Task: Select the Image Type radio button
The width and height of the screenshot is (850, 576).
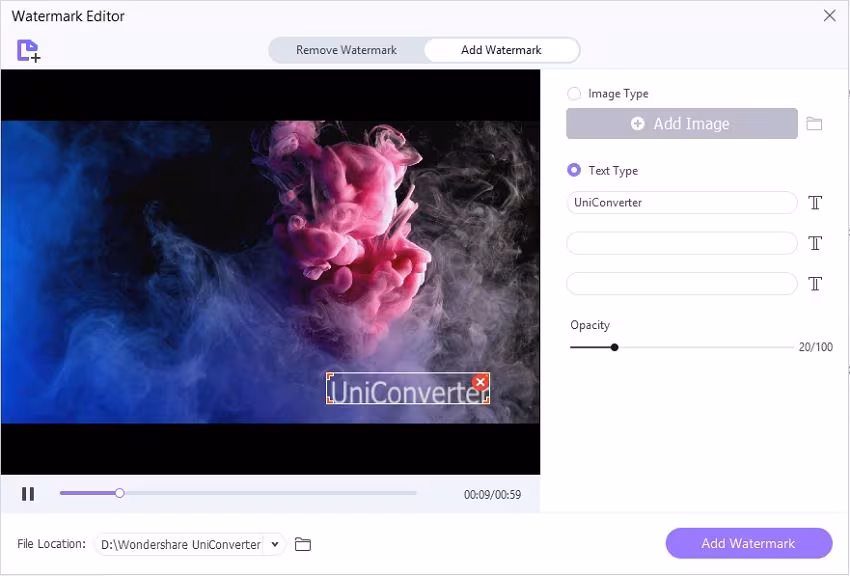Action: tap(574, 94)
